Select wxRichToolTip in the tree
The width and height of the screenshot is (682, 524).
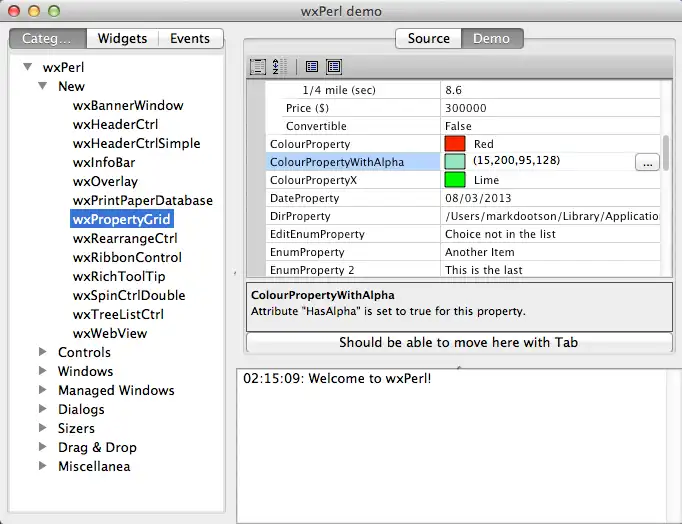point(119,276)
